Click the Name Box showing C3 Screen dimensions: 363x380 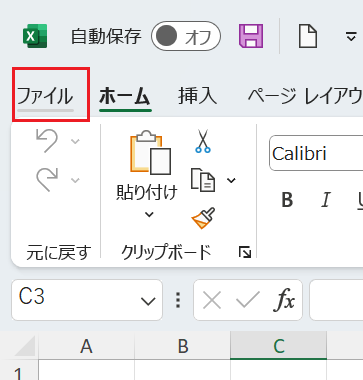[x=87, y=300]
